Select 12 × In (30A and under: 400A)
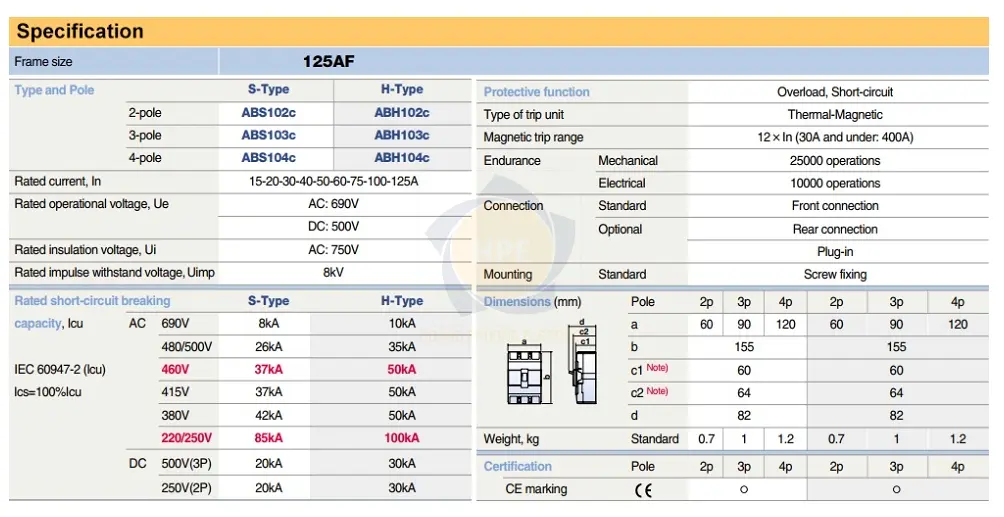1004x517 pixels. pos(835,137)
